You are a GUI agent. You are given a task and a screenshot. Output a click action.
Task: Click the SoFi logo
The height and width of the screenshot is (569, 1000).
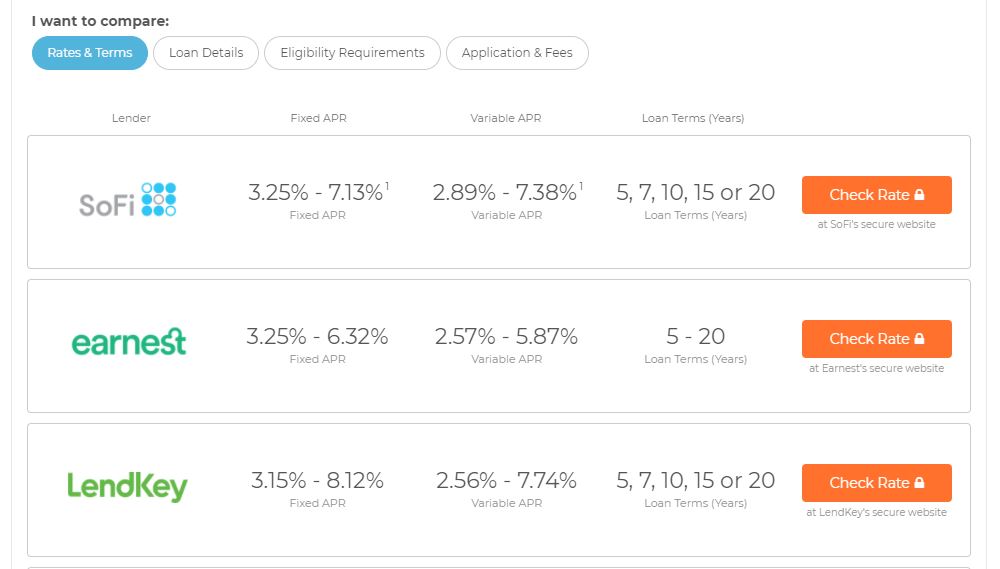[x=128, y=200]
